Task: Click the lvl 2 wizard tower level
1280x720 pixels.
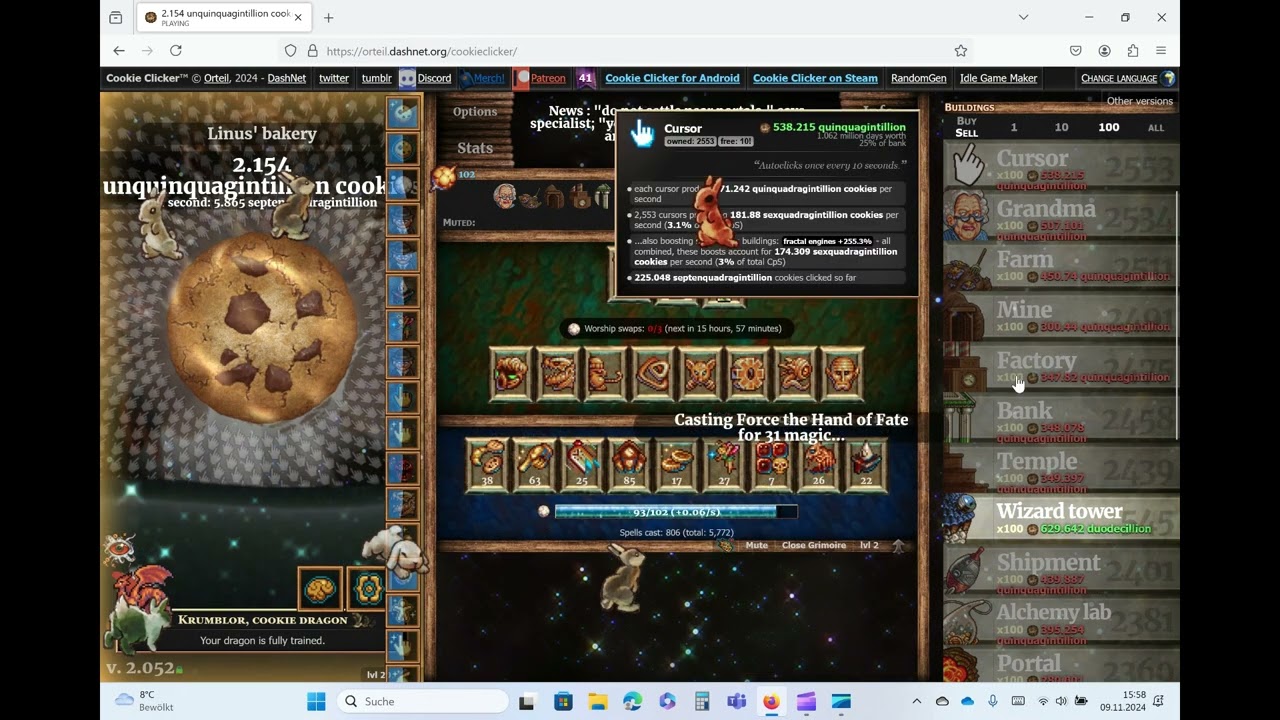Action: (869, 545)
